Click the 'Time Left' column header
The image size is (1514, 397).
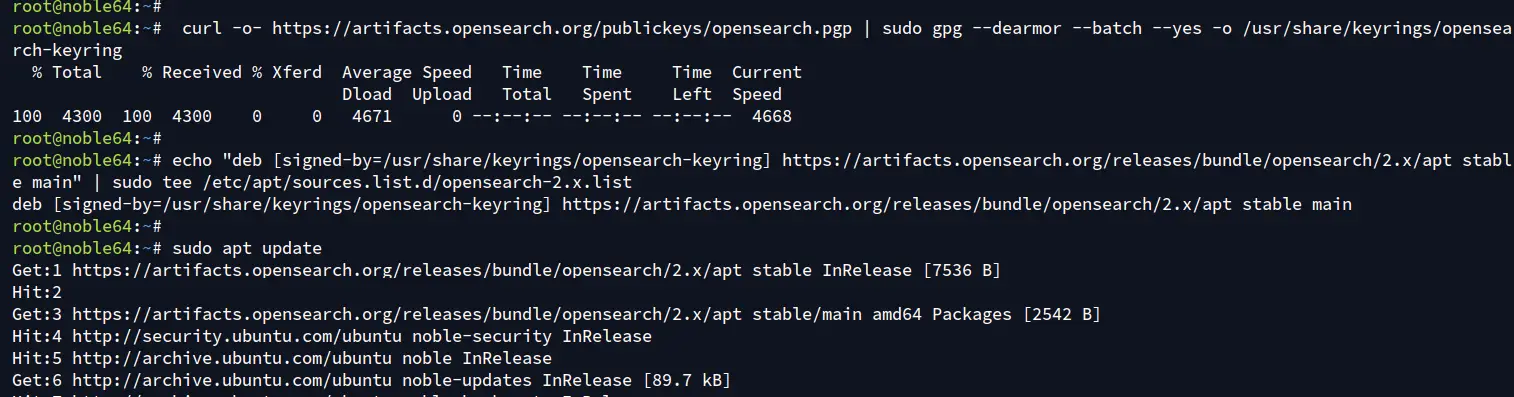692,83
